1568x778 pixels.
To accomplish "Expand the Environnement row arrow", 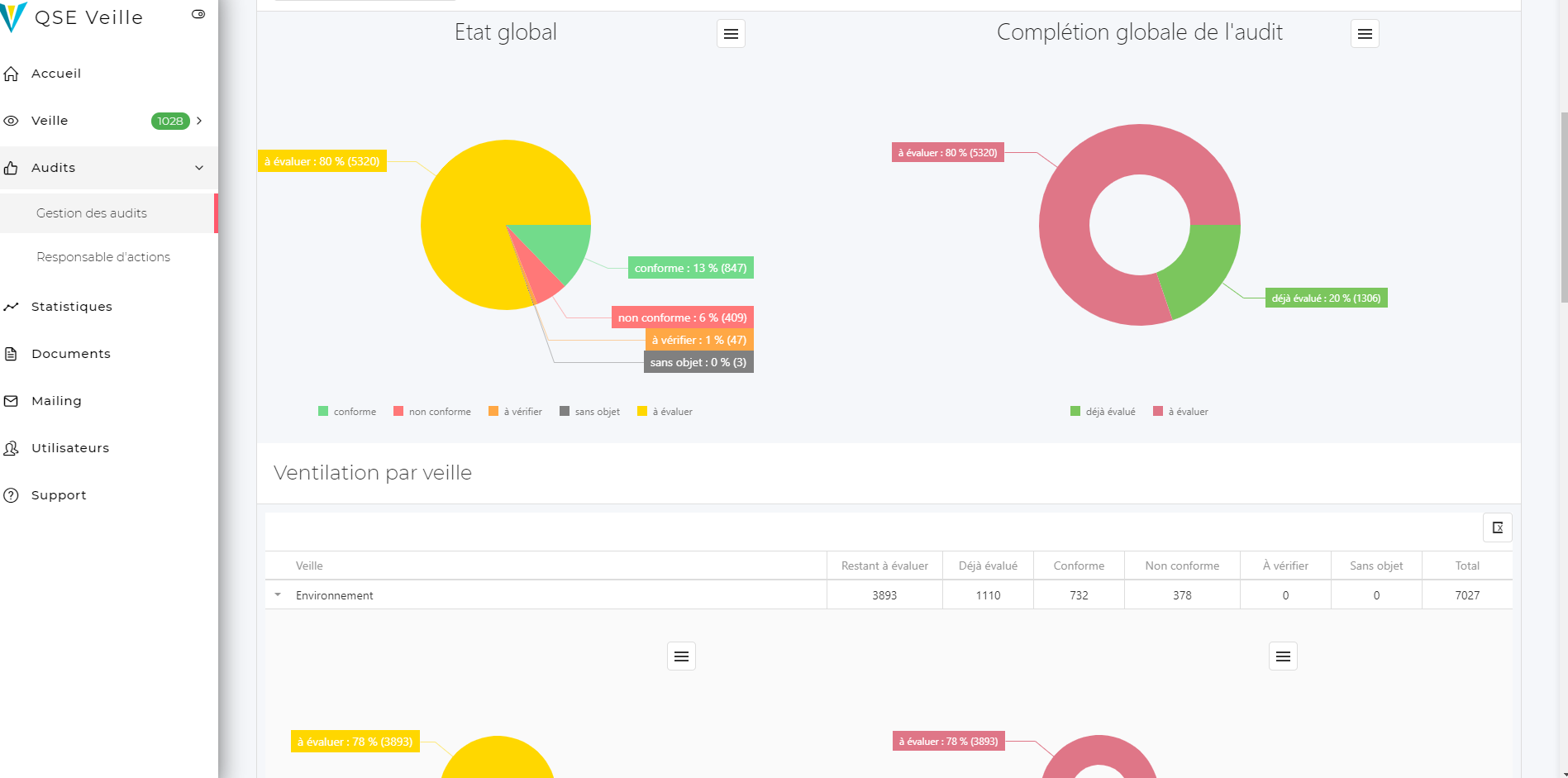I will [x=278, y=594].
